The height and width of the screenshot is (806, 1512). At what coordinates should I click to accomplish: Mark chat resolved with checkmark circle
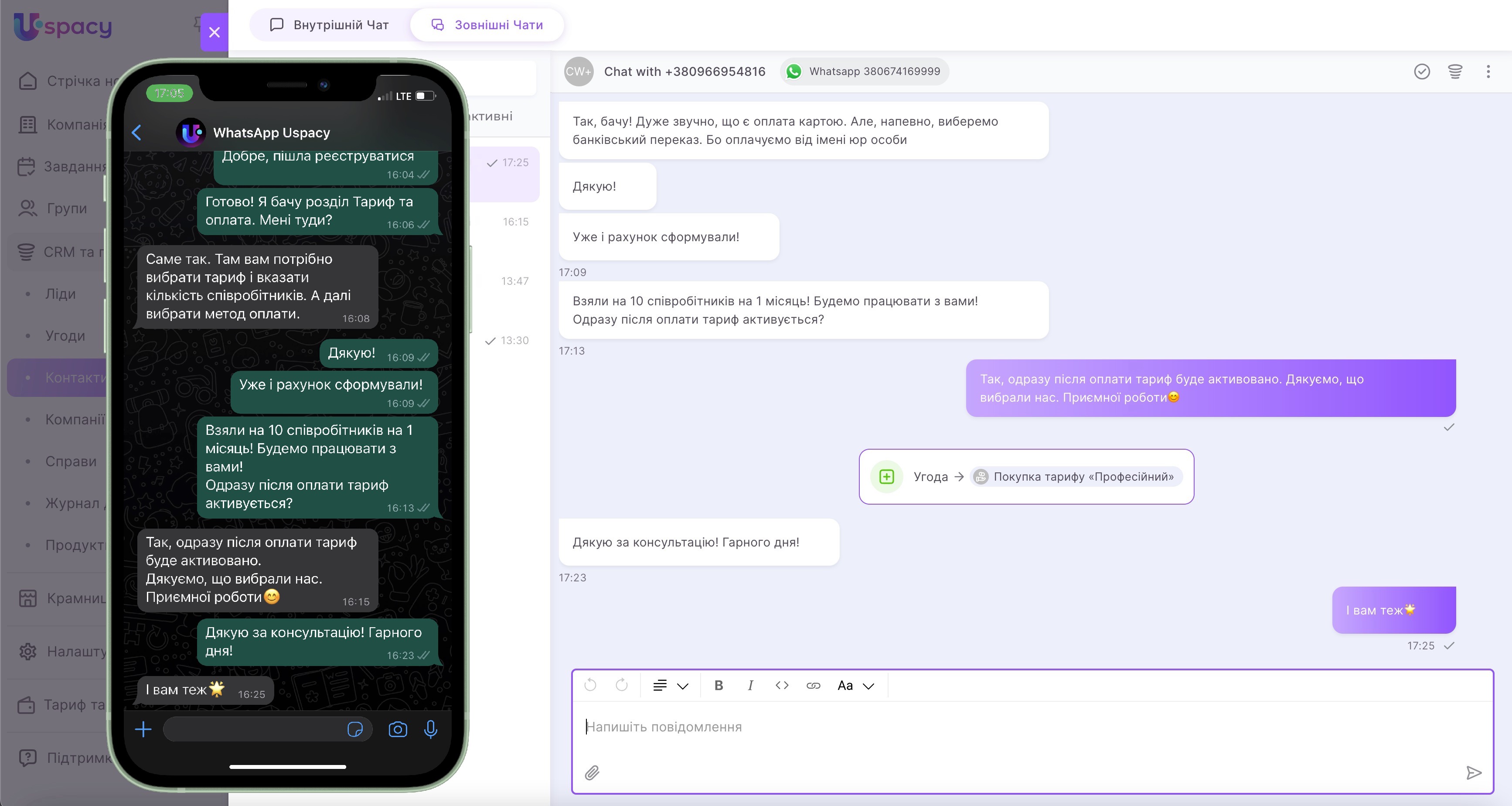tap(1422, 72)
